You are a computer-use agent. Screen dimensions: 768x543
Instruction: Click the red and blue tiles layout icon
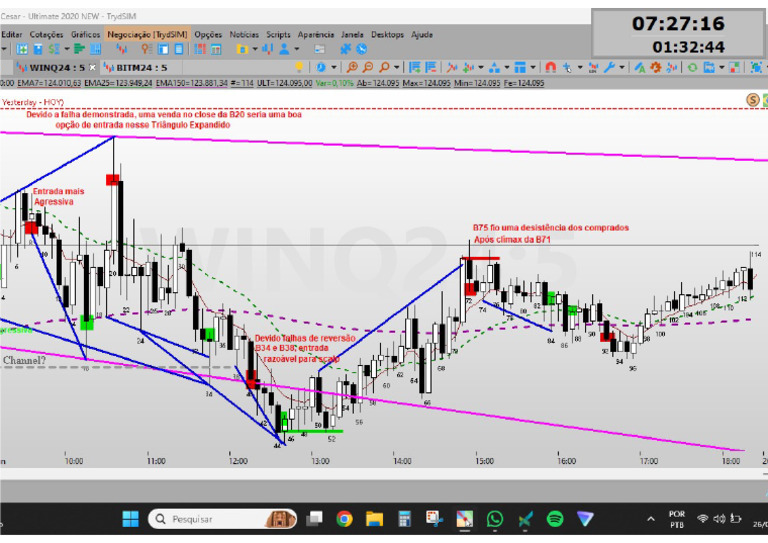[200, 49]
